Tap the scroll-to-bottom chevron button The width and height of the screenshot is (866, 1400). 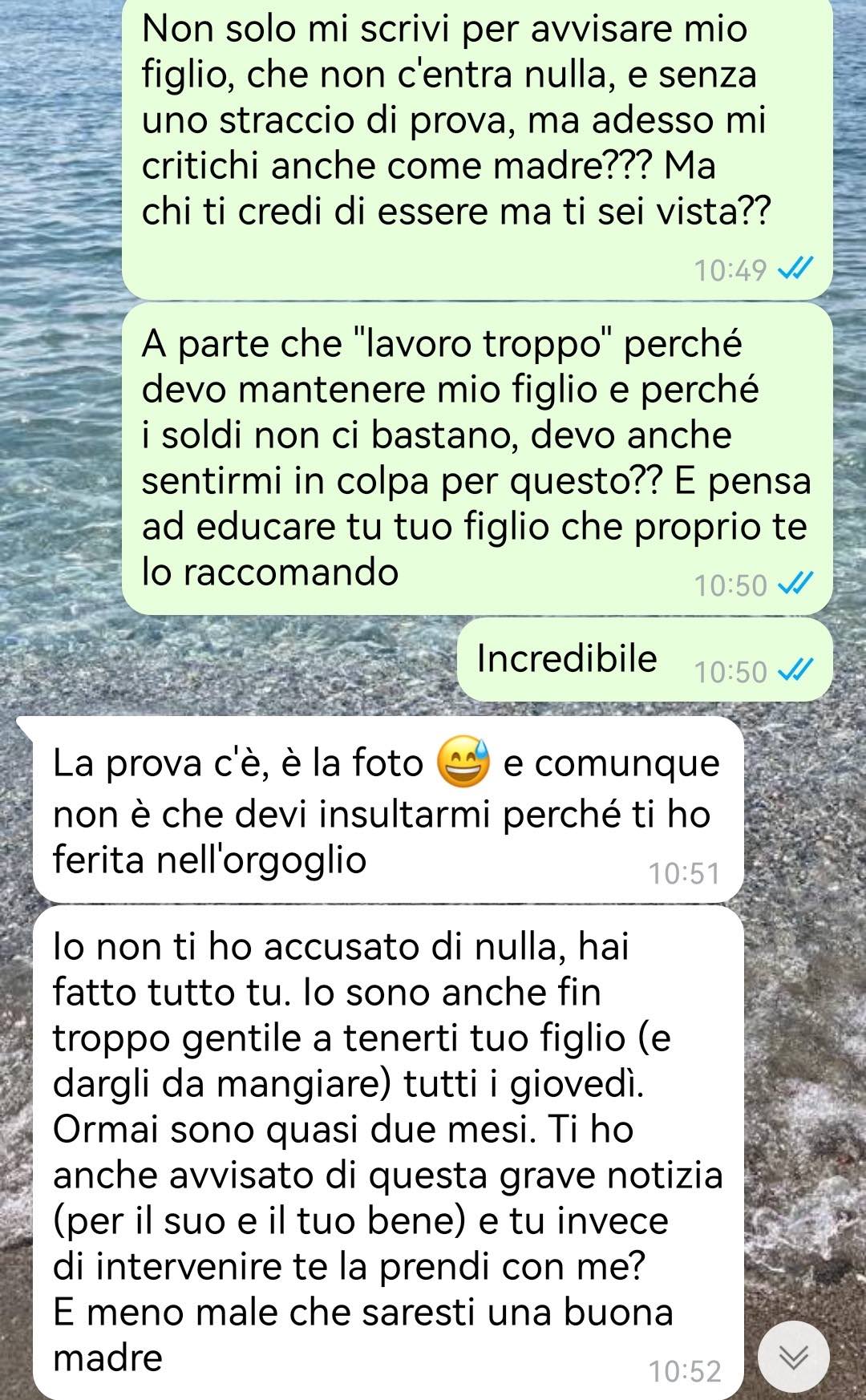click(x=794, y=1357)
